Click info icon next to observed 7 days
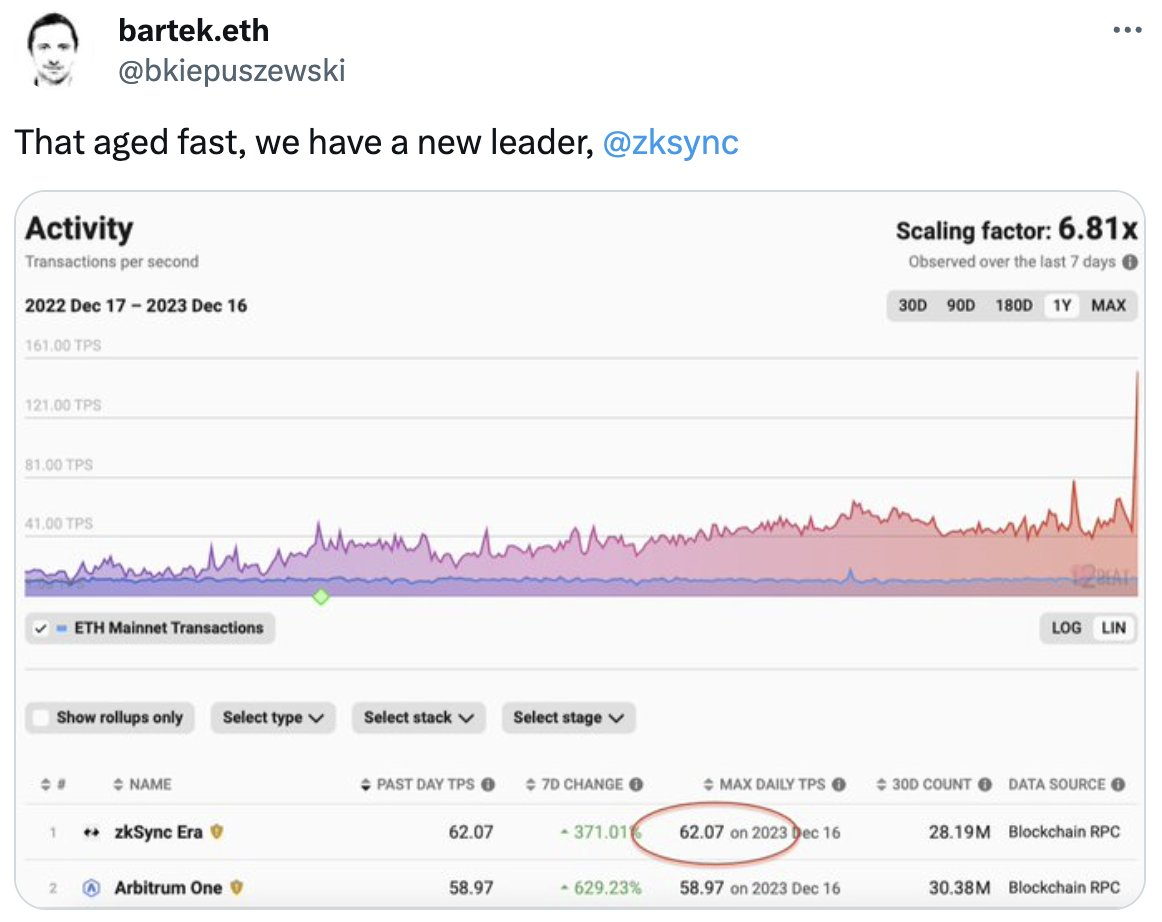This screenshot has width=1162, height=922. click(1130, 262)
